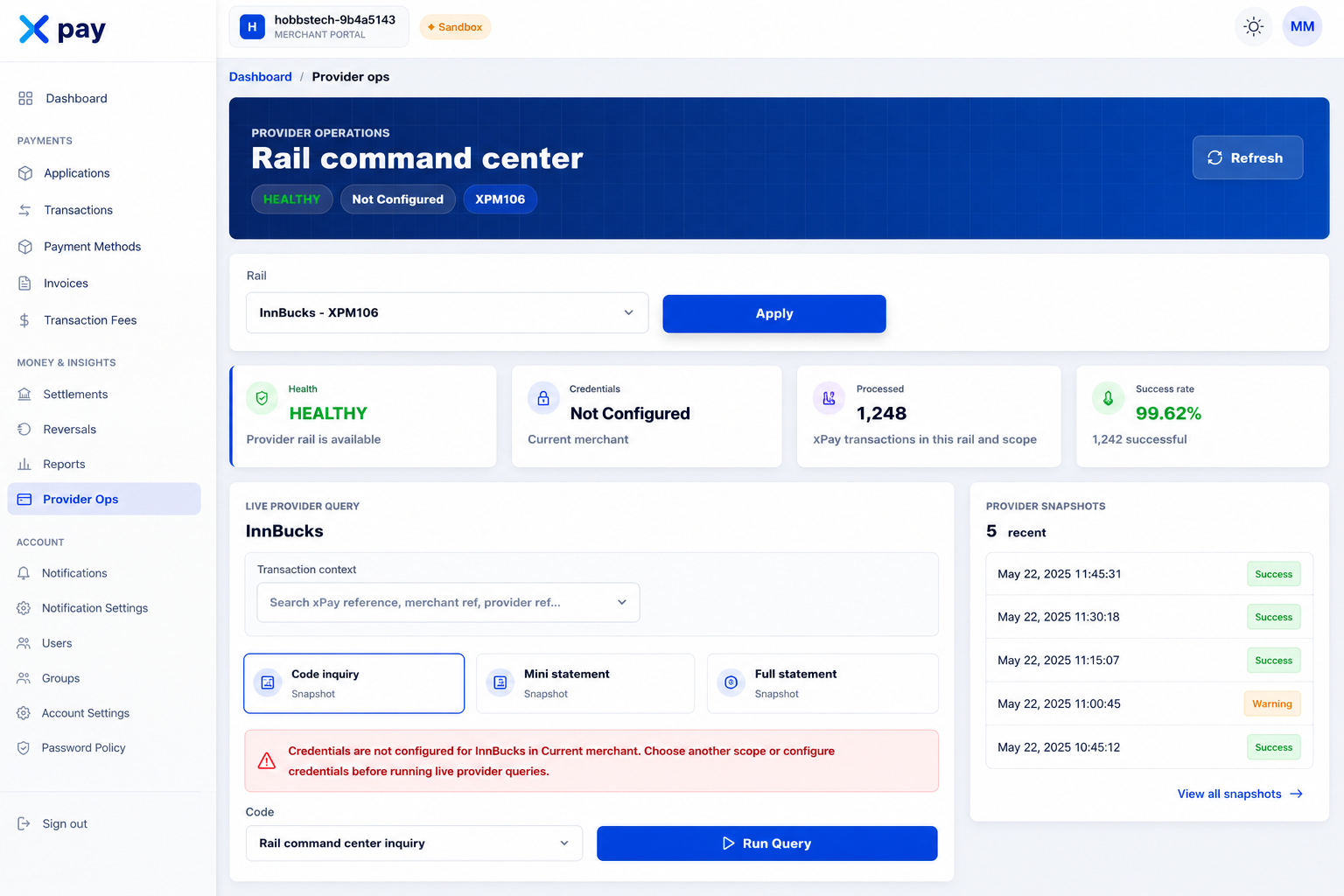Viewport: 1344px width, 896px height.
Task: Click the Success rate icon
Action: 1108,398
